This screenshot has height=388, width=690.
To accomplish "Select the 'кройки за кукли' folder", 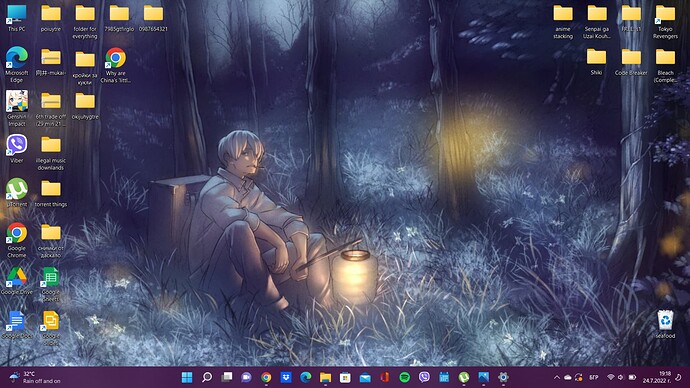I will [x=85, y=68].
